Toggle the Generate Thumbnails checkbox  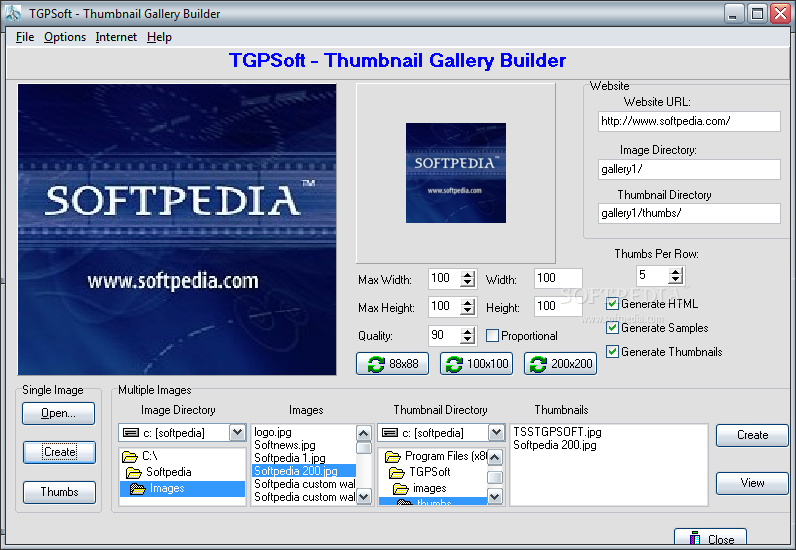(612, 351)
